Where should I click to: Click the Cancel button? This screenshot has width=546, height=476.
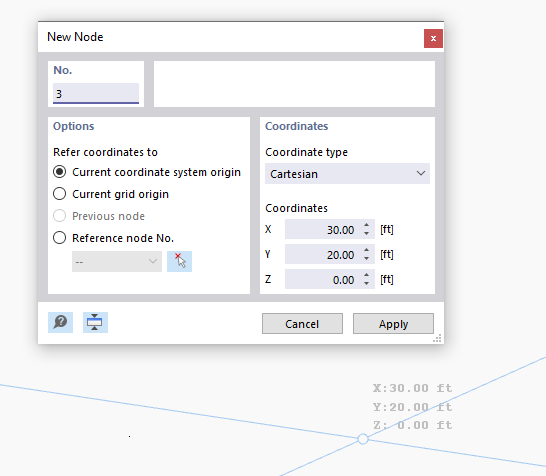pyautogui.click(x=302, y=323)
